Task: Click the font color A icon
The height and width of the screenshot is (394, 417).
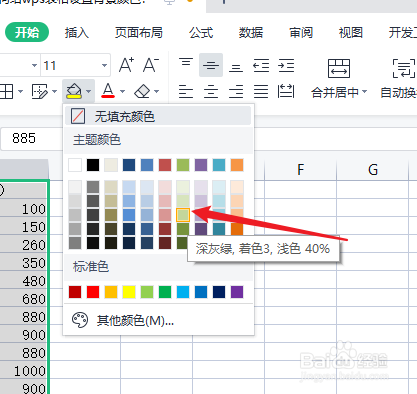Action: click(x=108, y=91)
